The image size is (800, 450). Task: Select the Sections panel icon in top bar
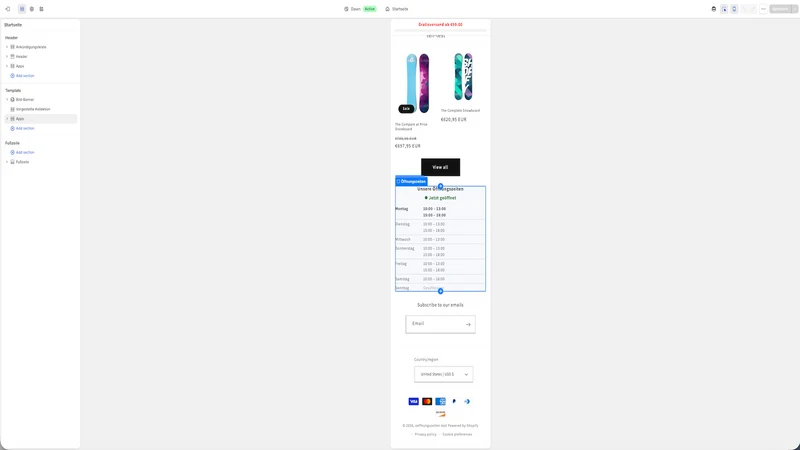click(x=22, y=9)
